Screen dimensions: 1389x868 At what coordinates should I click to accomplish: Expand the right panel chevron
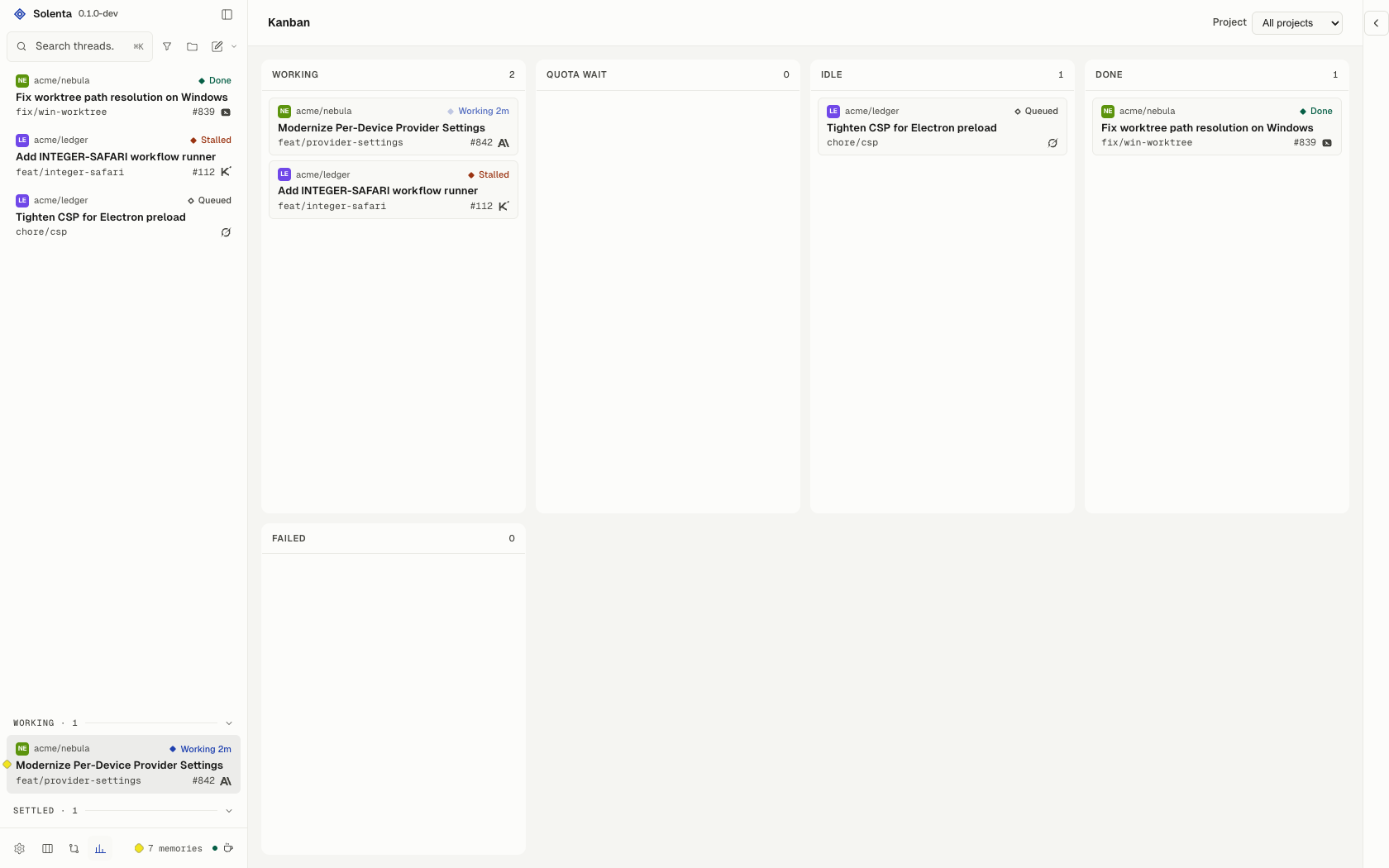(x=1376, y=23)
